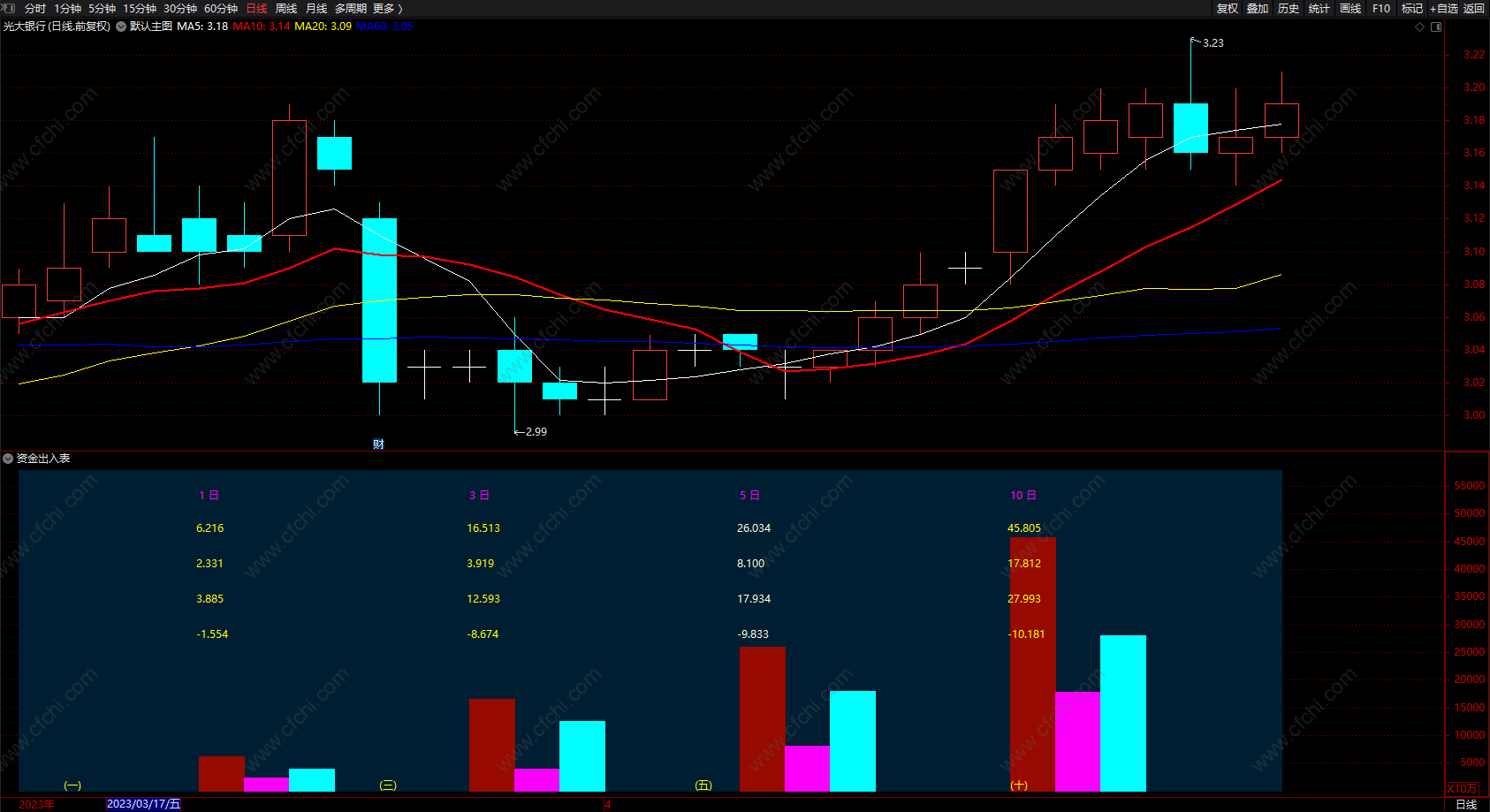Switch to 60分钟 period
Screen dimensions: 1490x812
click(221, 8)
